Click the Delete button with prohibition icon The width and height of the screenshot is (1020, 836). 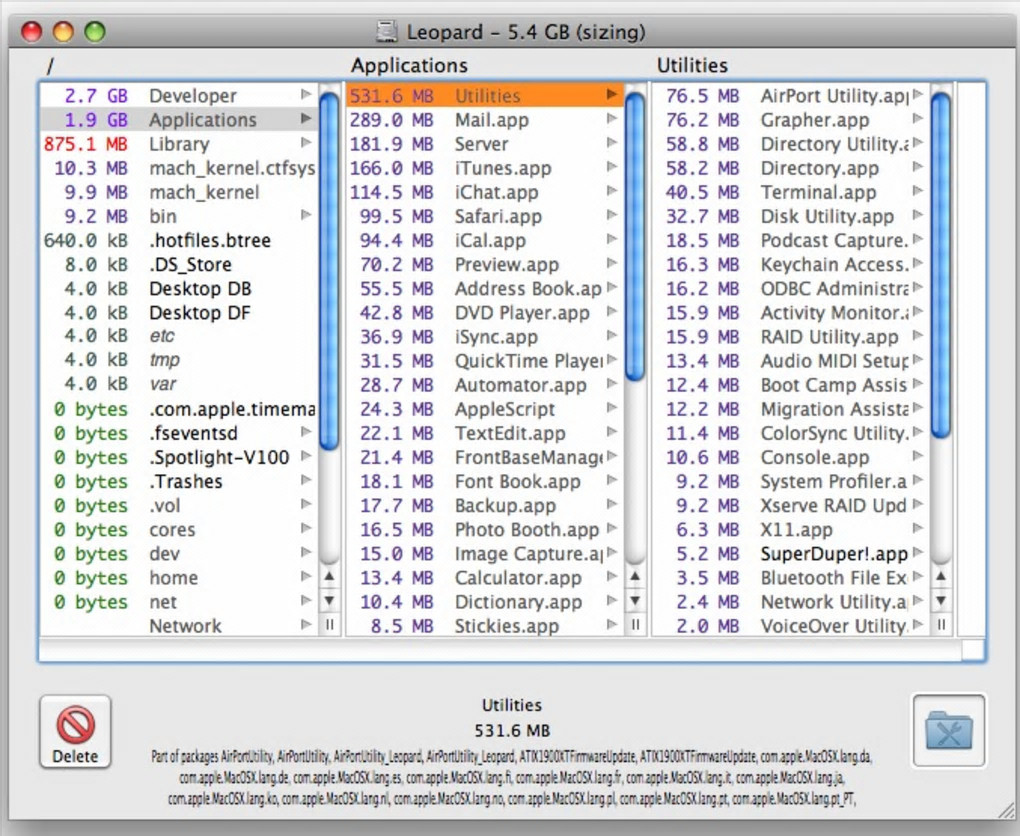click(75, 732)
